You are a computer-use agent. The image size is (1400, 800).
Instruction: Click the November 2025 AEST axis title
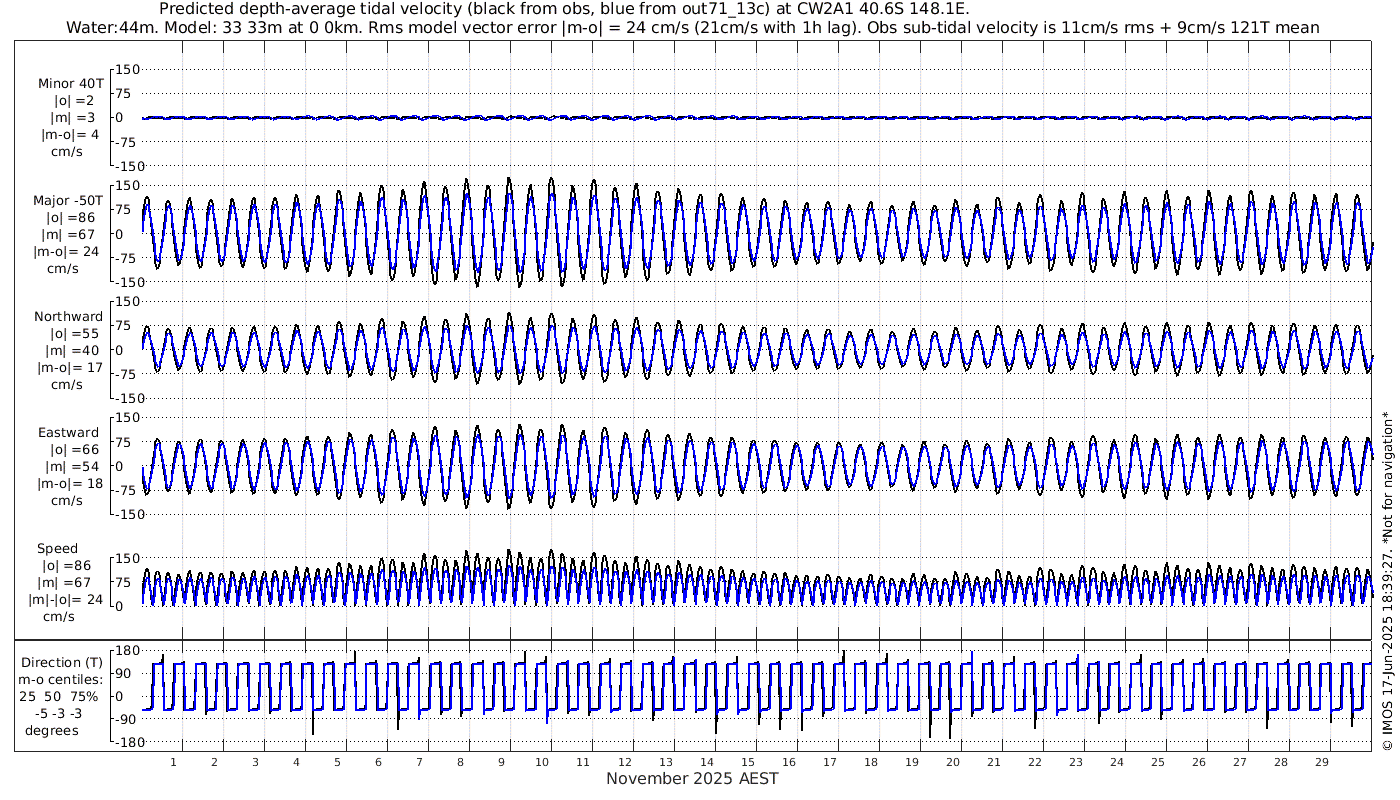pos(692,778)
